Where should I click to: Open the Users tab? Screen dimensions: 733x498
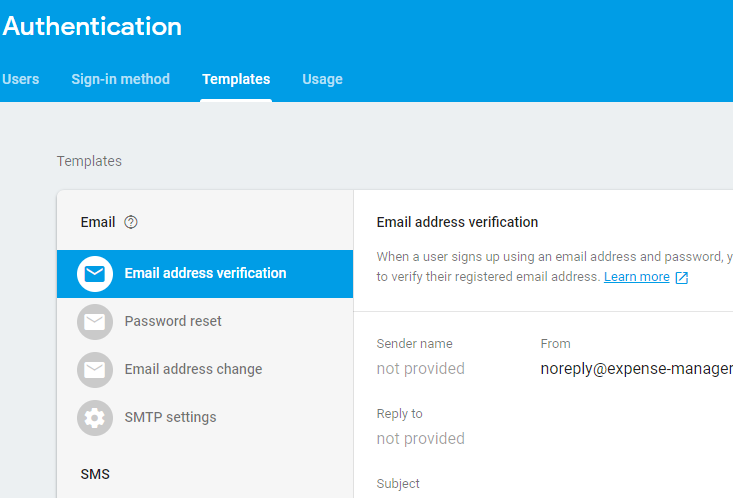21,79
